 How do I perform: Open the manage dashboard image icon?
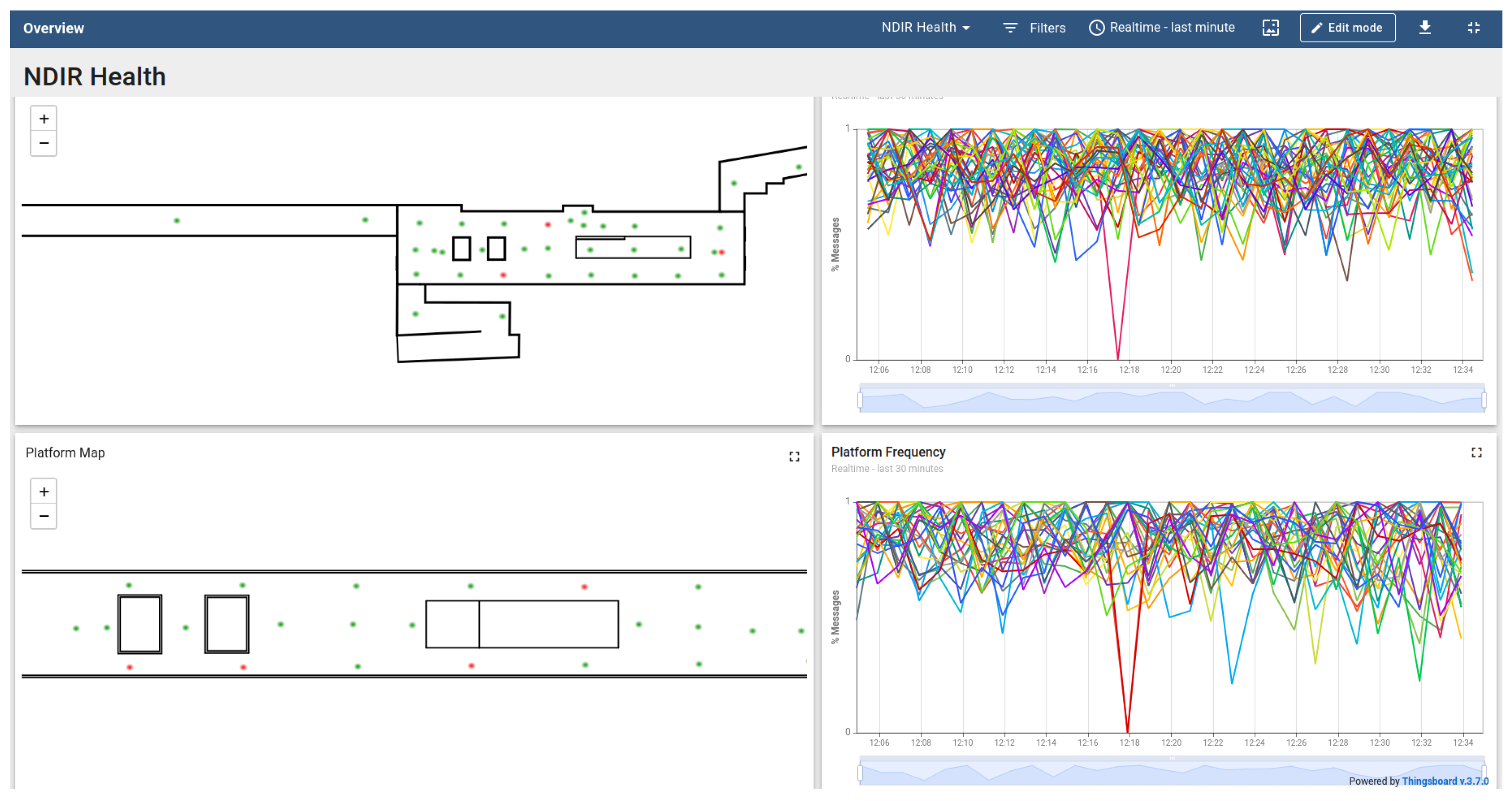[x=1270, y=28]
